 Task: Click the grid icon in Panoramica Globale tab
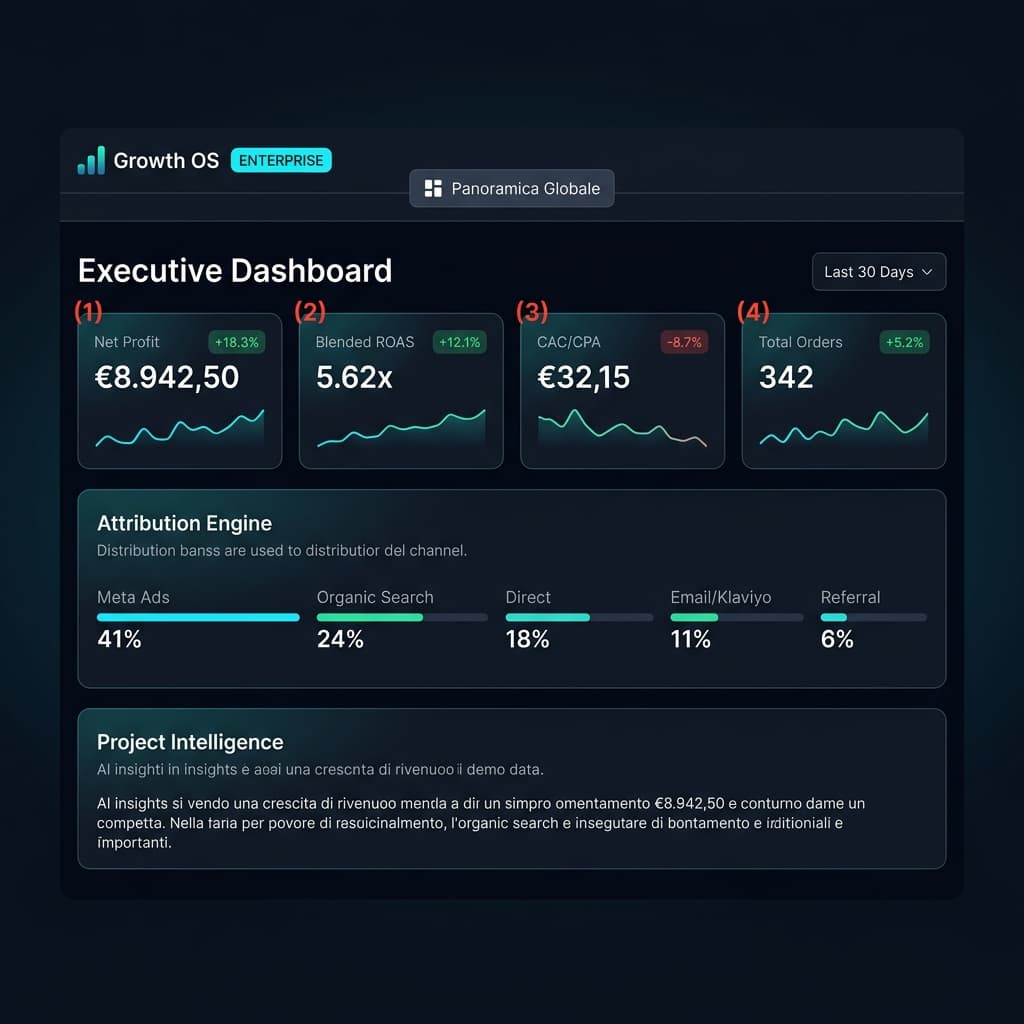(x=433, y=189)
